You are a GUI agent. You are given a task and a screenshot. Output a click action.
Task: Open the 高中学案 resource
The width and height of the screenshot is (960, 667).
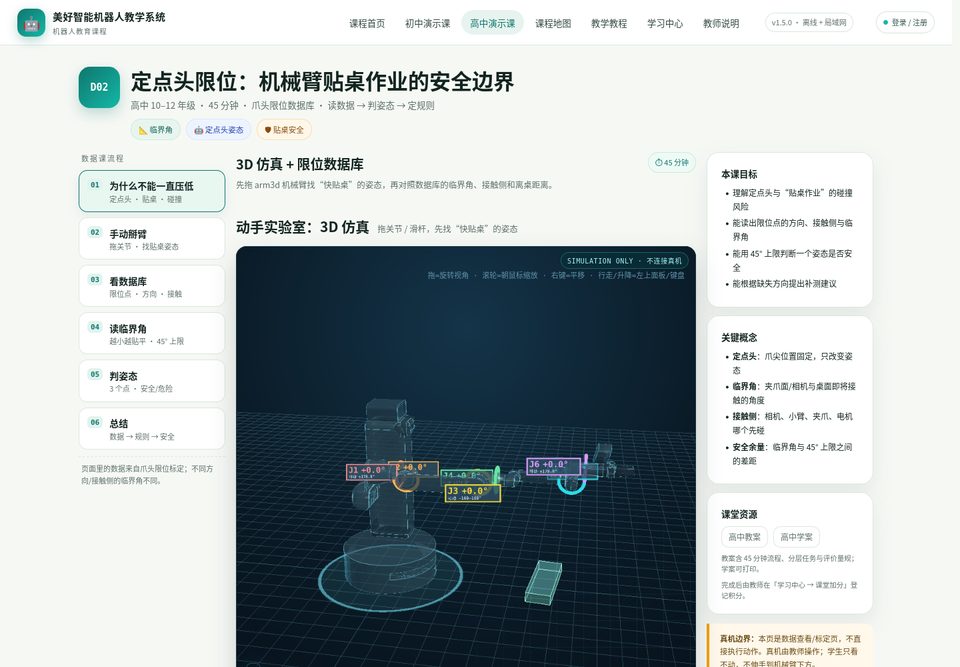[x=796, y=537]
